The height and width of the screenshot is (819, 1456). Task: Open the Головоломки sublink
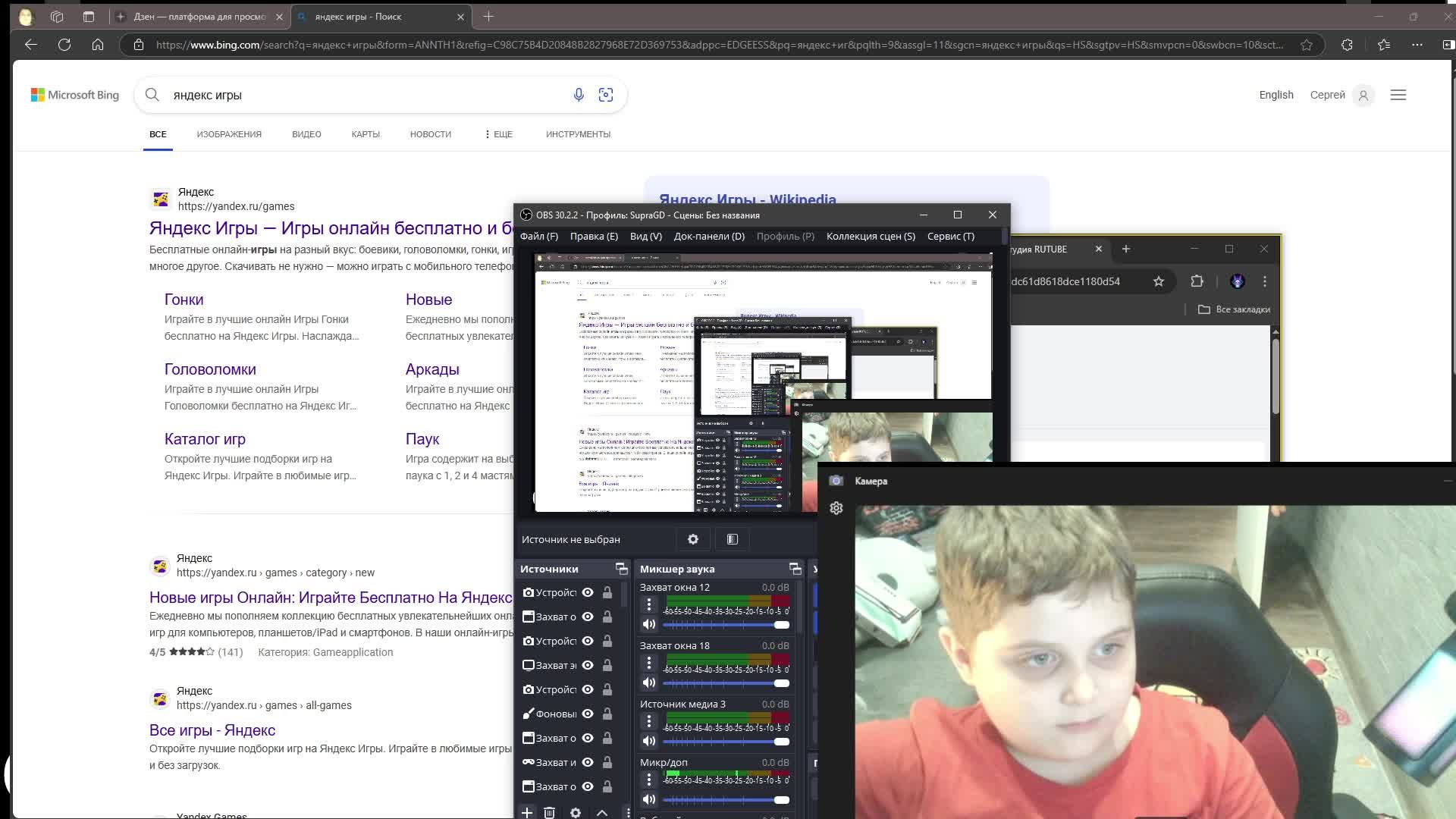tap(210, 369)
